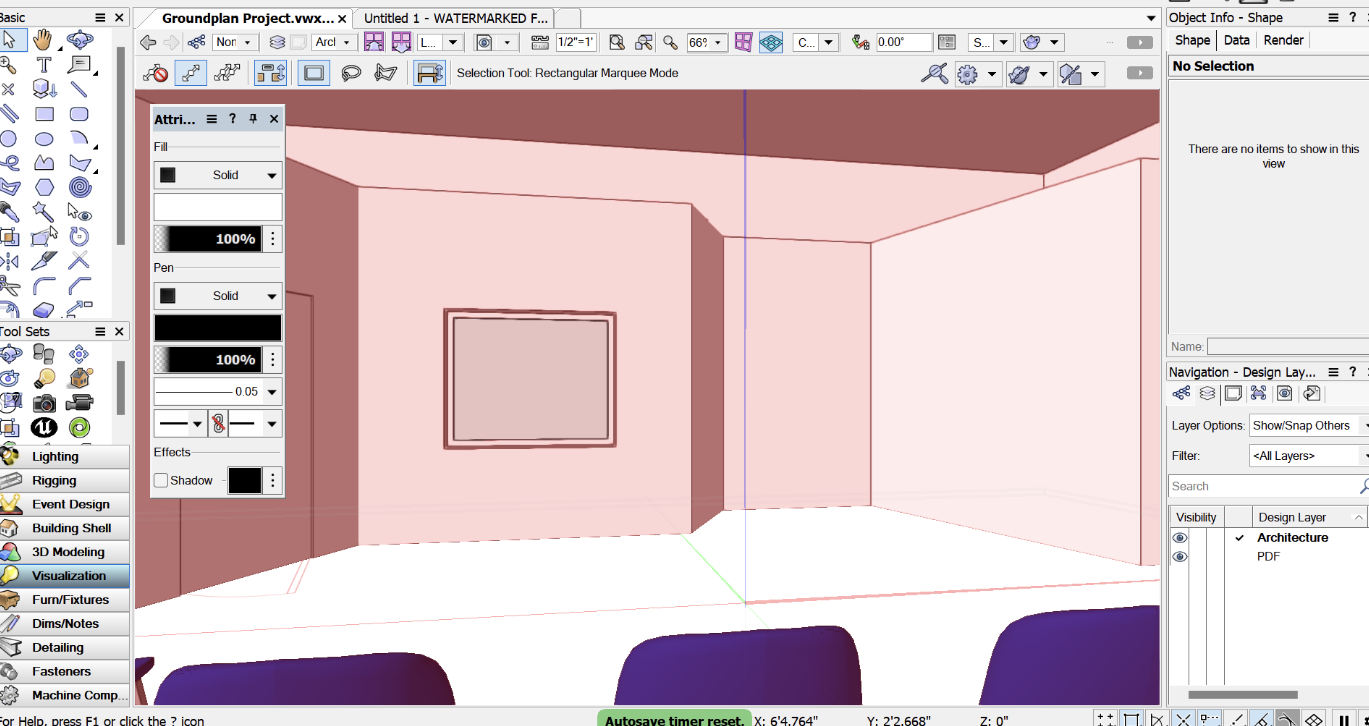
Task: Pin the Attributes palette
Action: pyautogui.click(x=253, y=118)
